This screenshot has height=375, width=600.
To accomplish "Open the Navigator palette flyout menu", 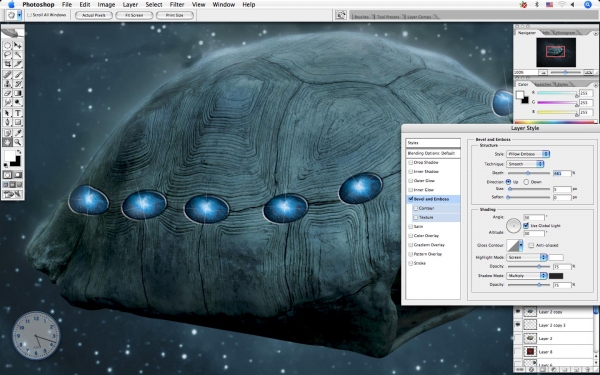I will pos(595,34).
